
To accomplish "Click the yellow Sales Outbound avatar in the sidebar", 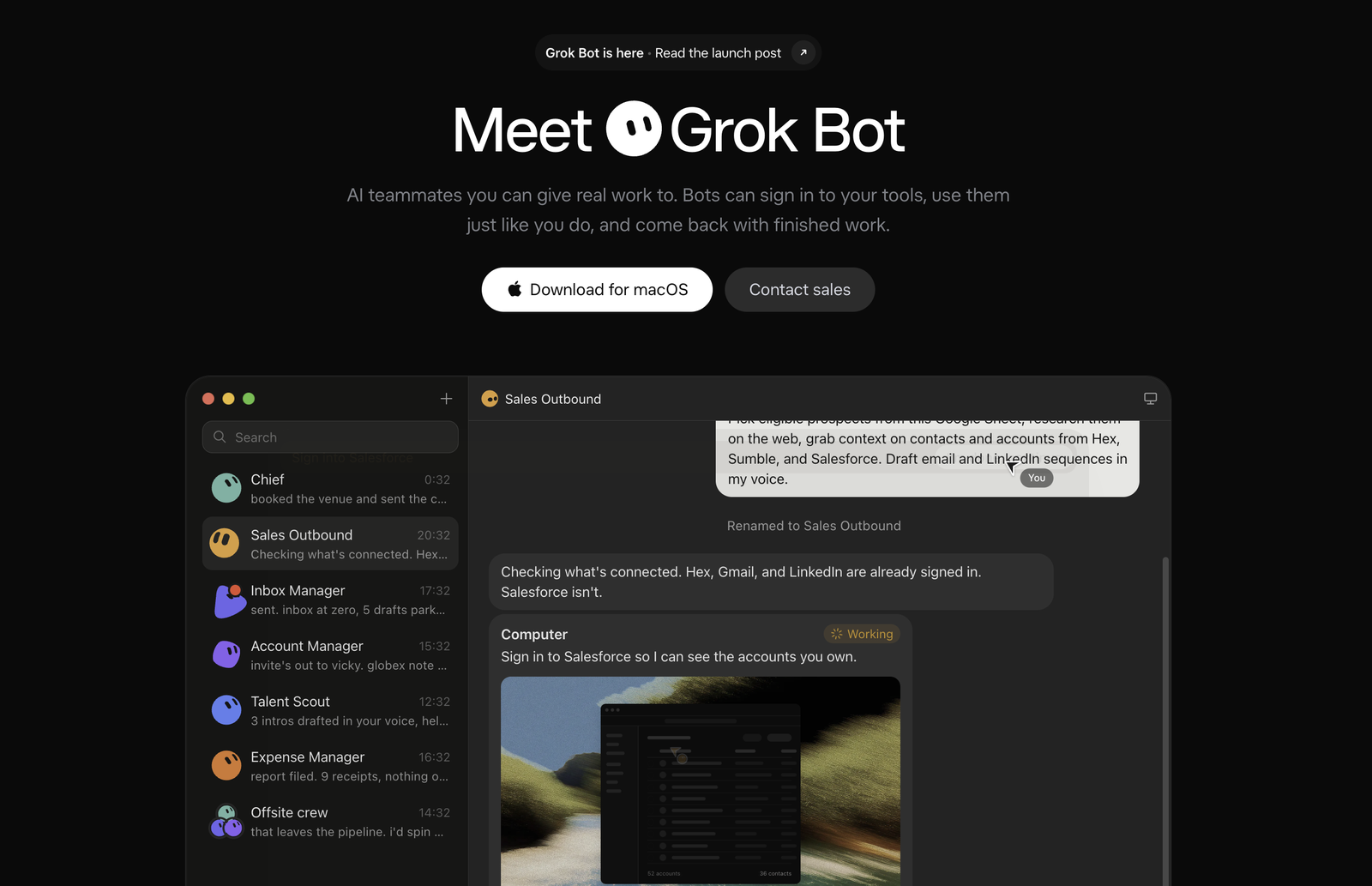I will (x=225, y=543).
